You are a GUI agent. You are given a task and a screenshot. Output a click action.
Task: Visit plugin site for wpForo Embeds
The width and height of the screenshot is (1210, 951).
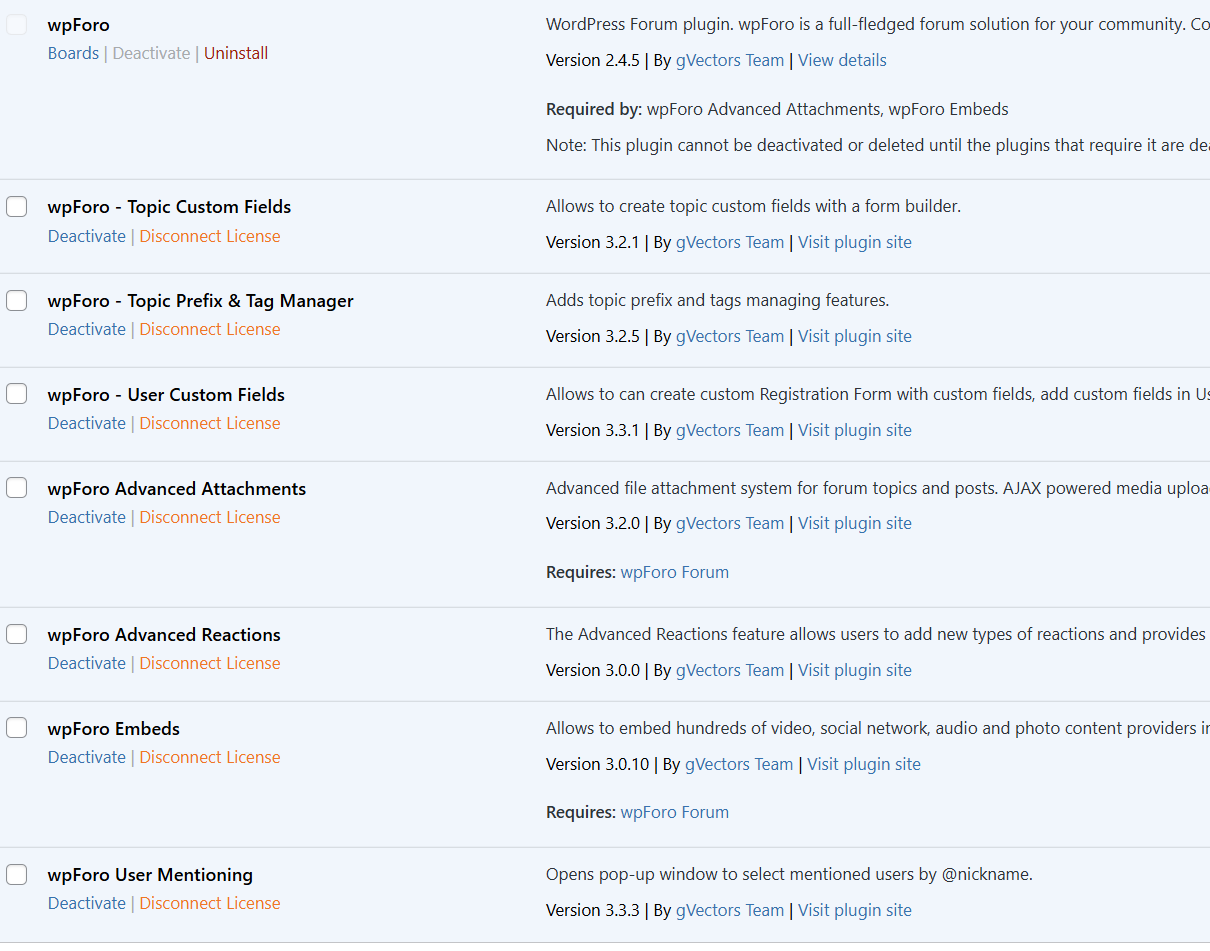point(864,764)
